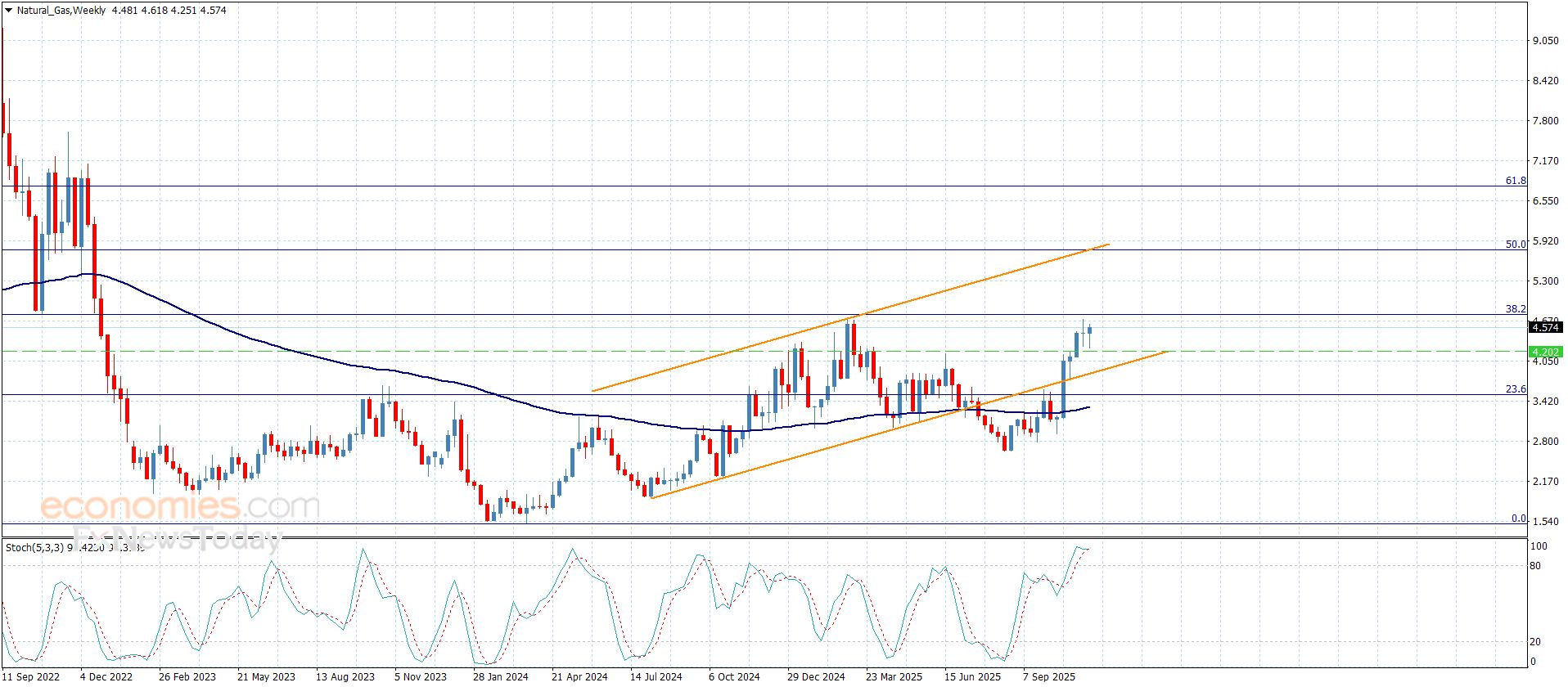Viewport: 1568px width, 687px height.
Task: Click the Stoch(5,3,3) indicator label
Action: (x=34, y=547)
